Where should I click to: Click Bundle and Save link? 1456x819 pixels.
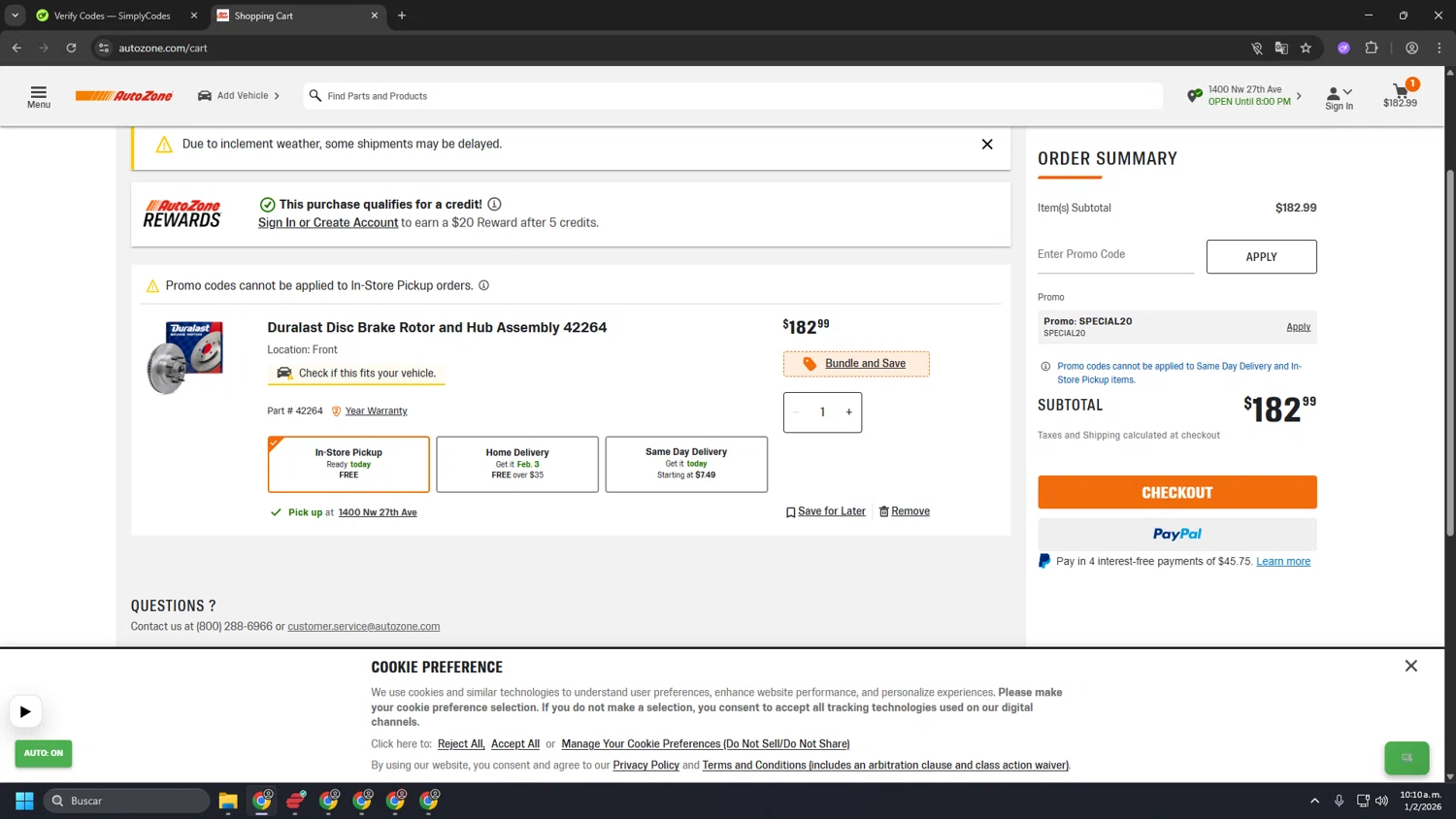click(865, 363)
